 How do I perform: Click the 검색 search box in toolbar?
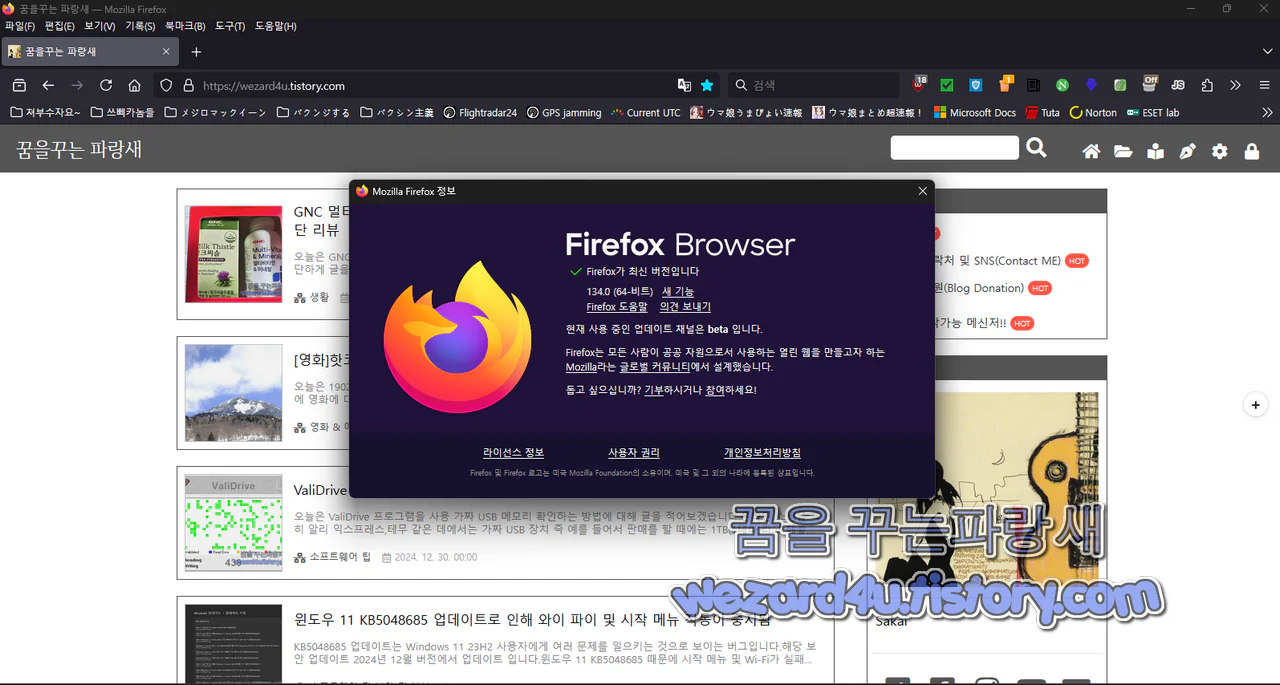pyautogui.click(x=814, y=86)
